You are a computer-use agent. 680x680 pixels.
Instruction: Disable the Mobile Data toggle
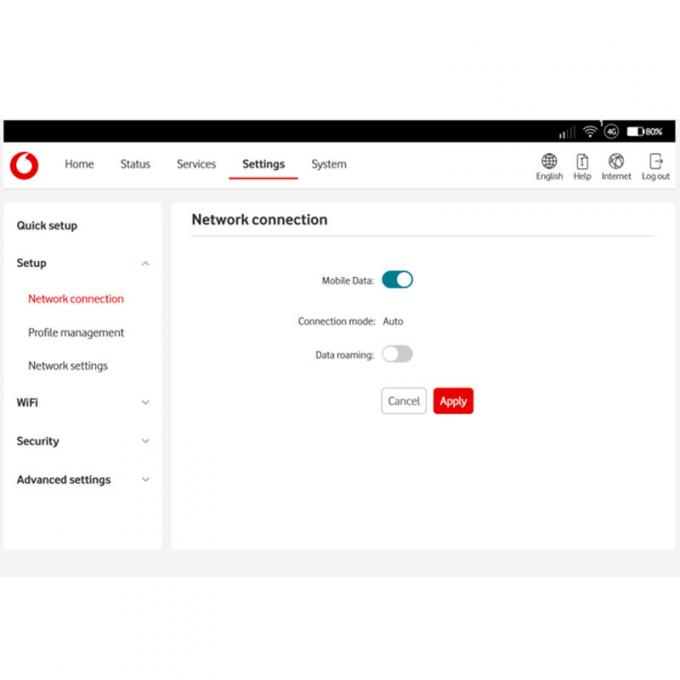coord(397,280)
